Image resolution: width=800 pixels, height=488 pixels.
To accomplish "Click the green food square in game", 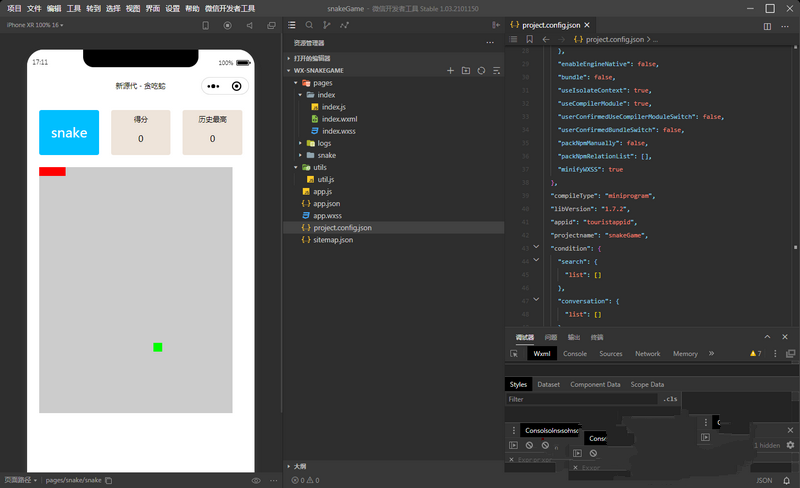I will tap(158, 347).
